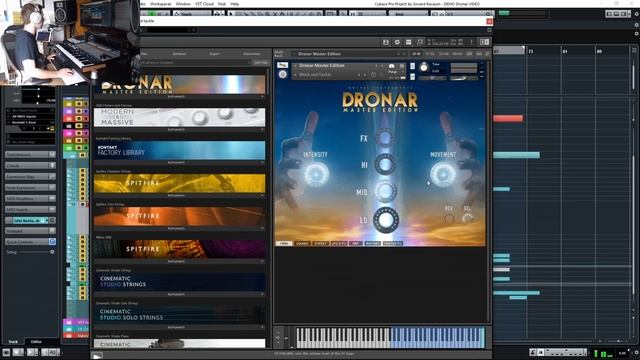Image resolution: width=640 pixels, height=360 pixels.
Task: Open Kontakt Factory Library banner
Action: pos(180,150)
